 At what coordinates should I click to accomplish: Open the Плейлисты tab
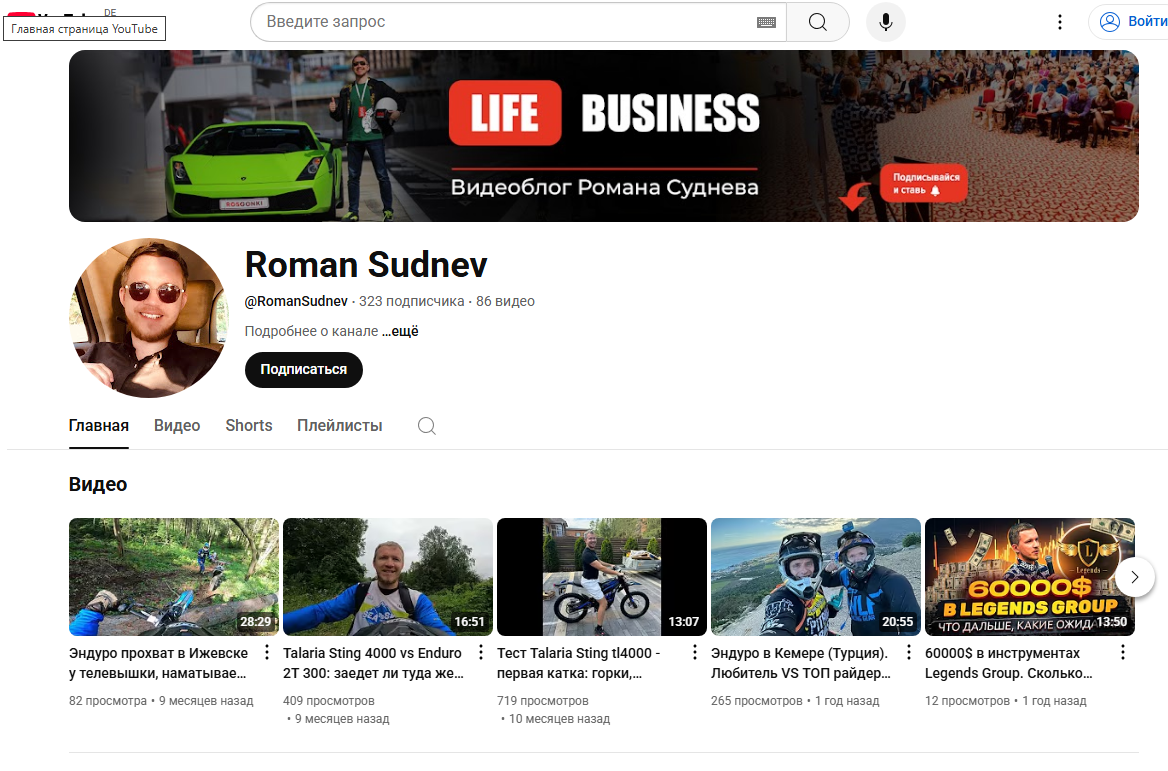[x=340, y=426]
